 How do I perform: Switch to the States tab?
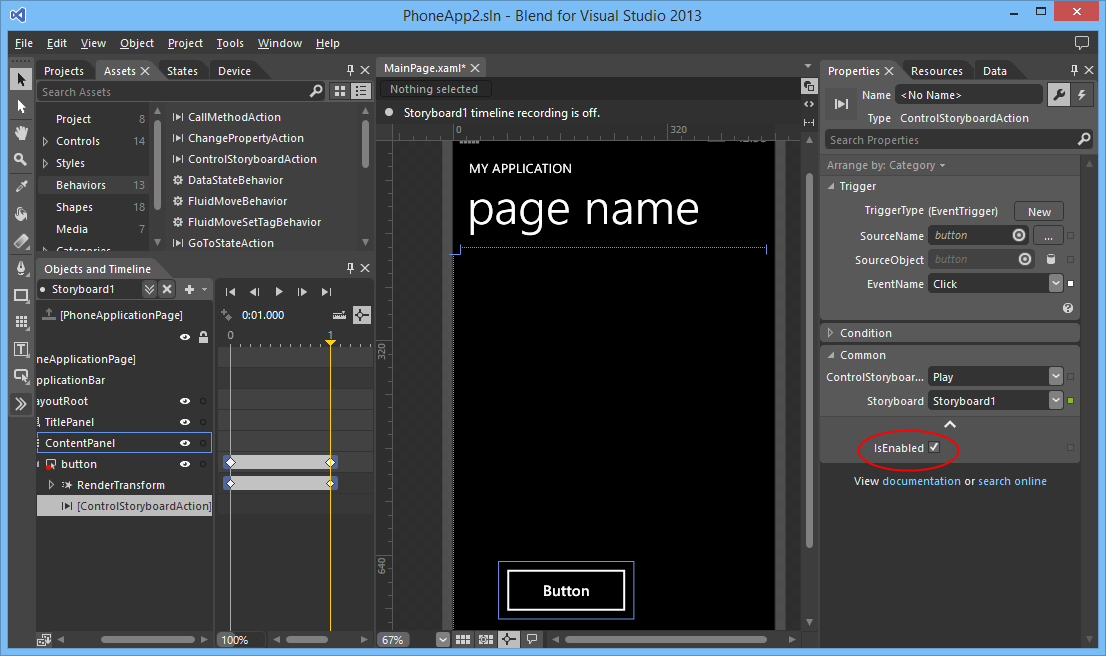[182, 71]
